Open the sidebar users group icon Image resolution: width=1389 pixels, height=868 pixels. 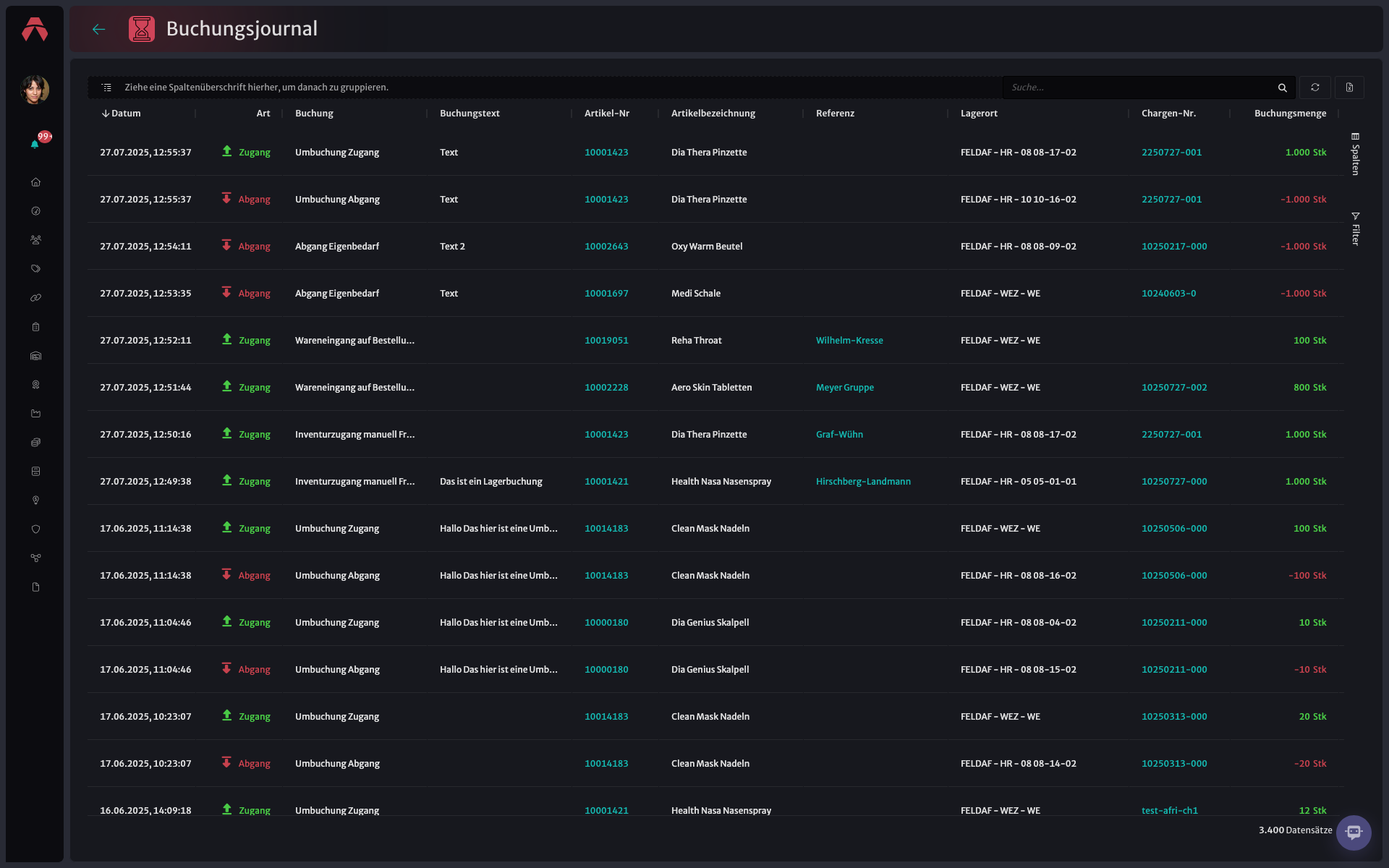coord(35,240)
